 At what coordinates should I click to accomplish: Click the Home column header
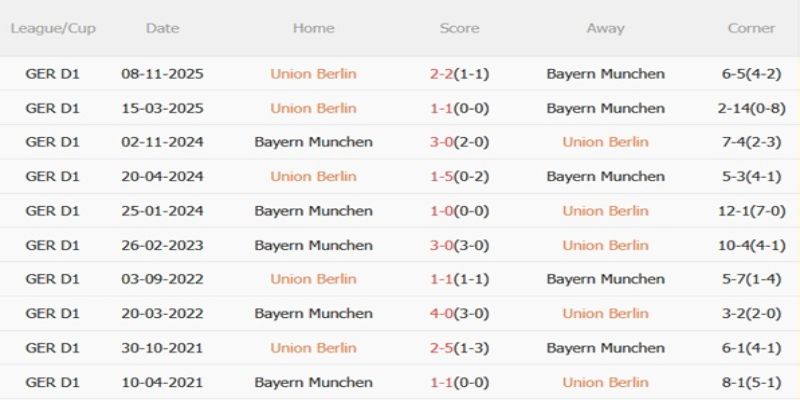(x=313, y=28)
